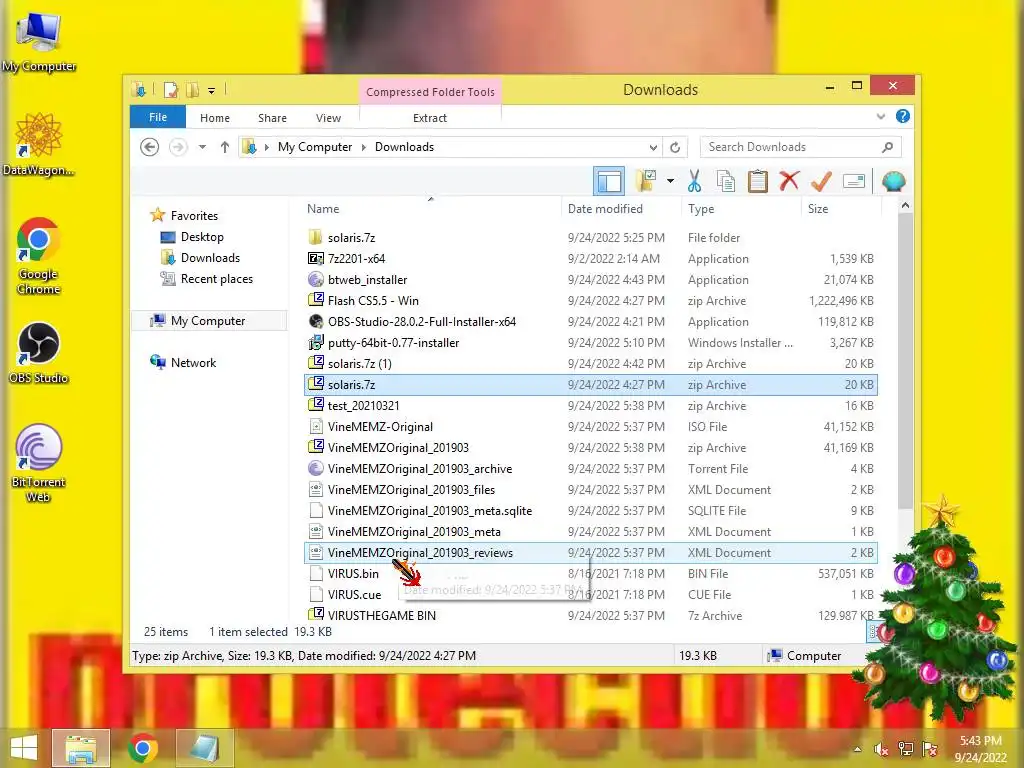Click the red X Delete toolbar icon
Viewport: 1024px width, 768px height.
[789, 181]
